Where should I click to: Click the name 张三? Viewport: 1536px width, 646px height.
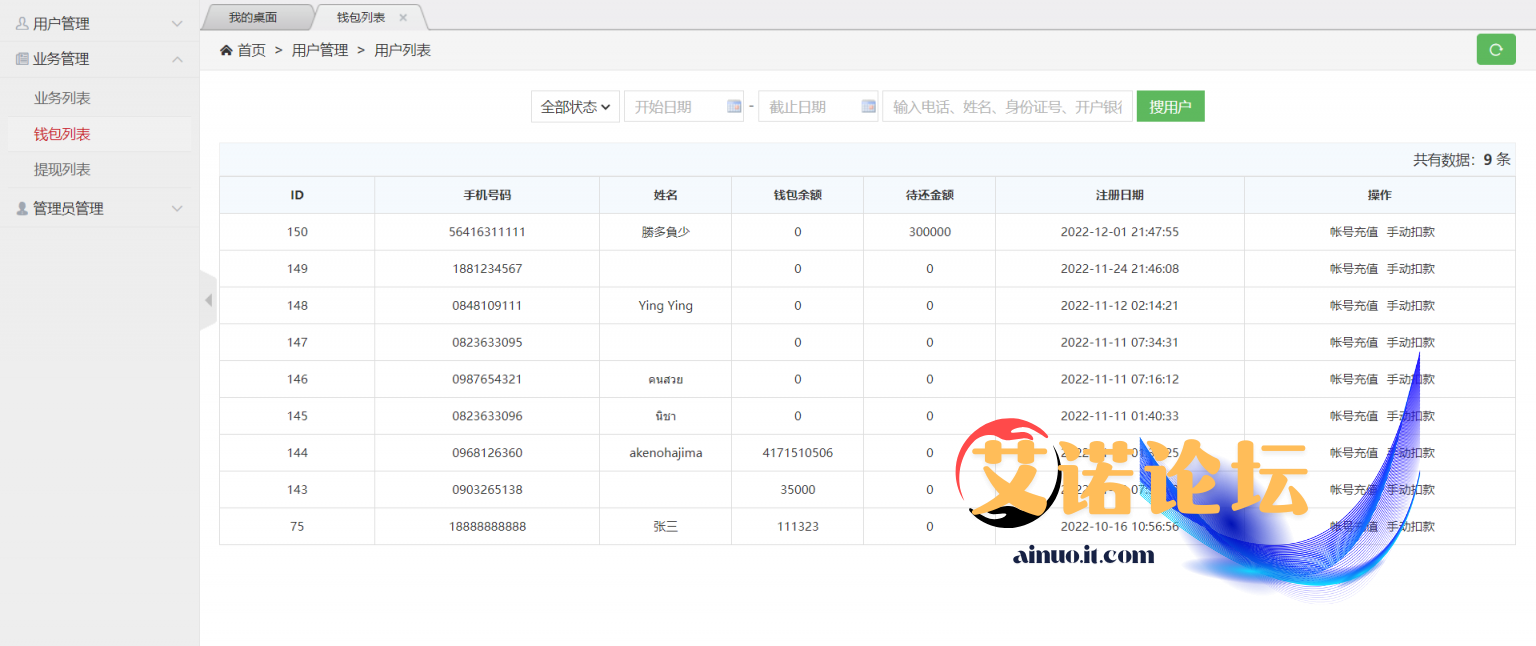pyautogui.click(x=665, y=526)
